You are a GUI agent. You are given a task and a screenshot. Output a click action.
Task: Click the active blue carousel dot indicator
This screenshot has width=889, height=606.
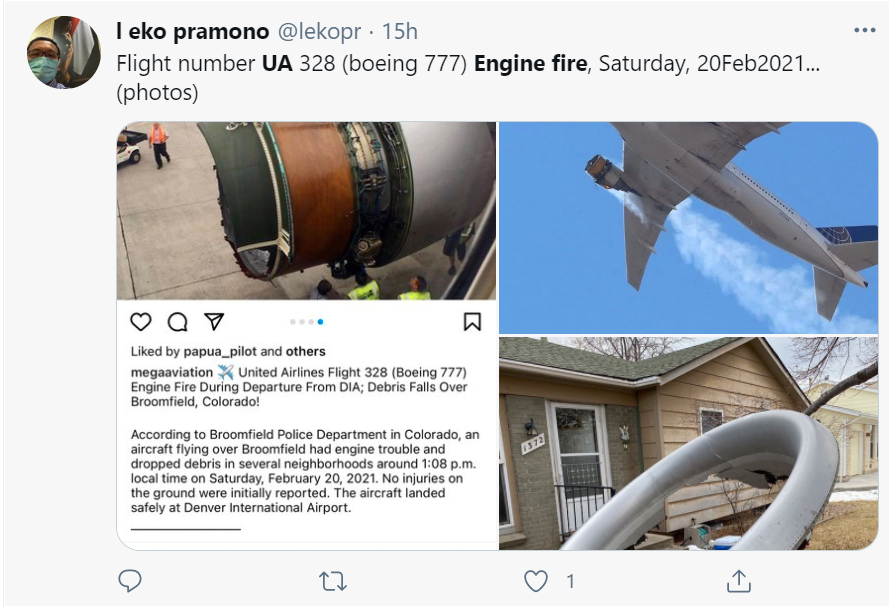point(320,321)
